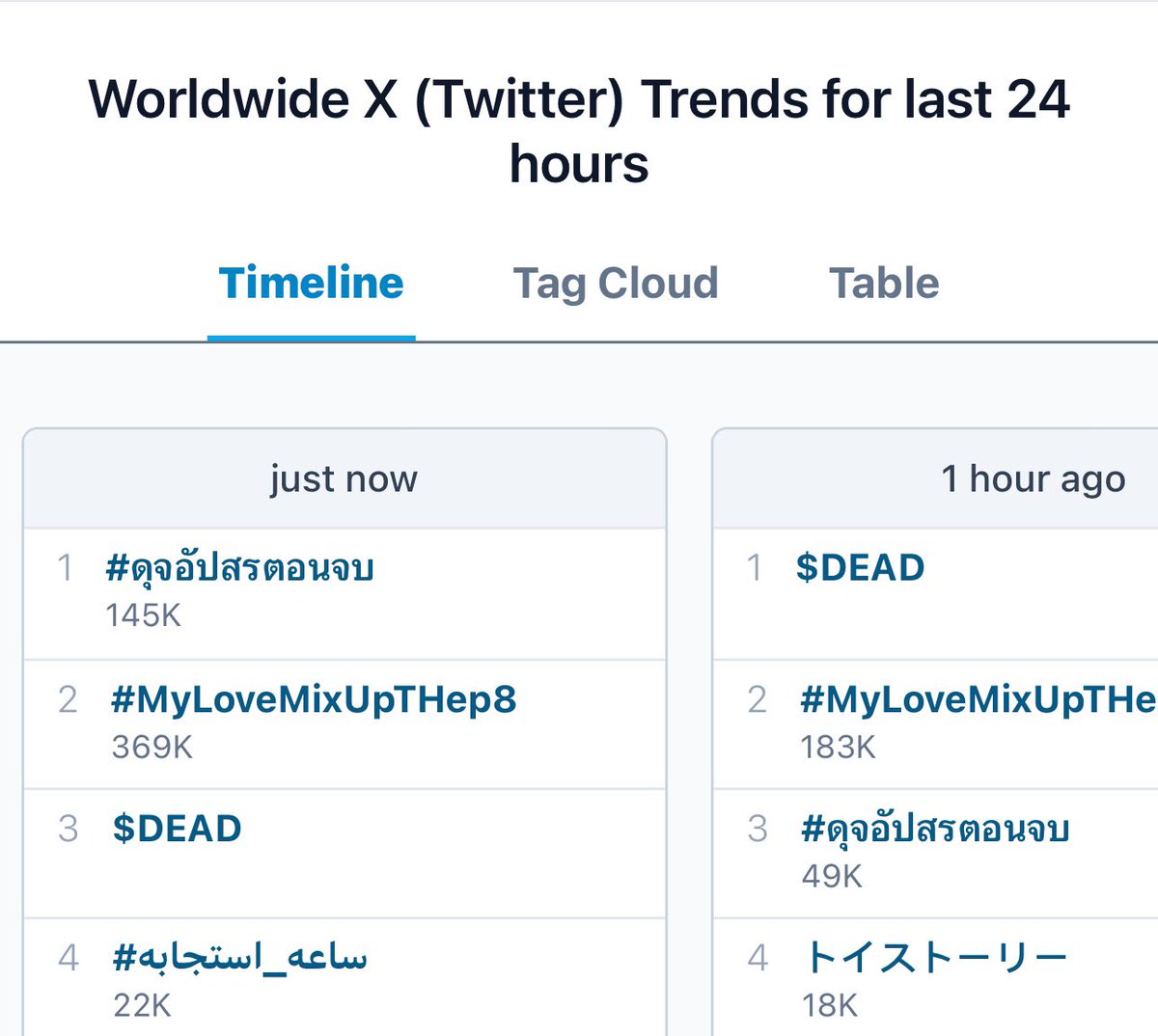Open $DEAD trend ranked 1 in 1 hour ago
This screenshot has height=1036, width=1158.
(x=861, y=567)
